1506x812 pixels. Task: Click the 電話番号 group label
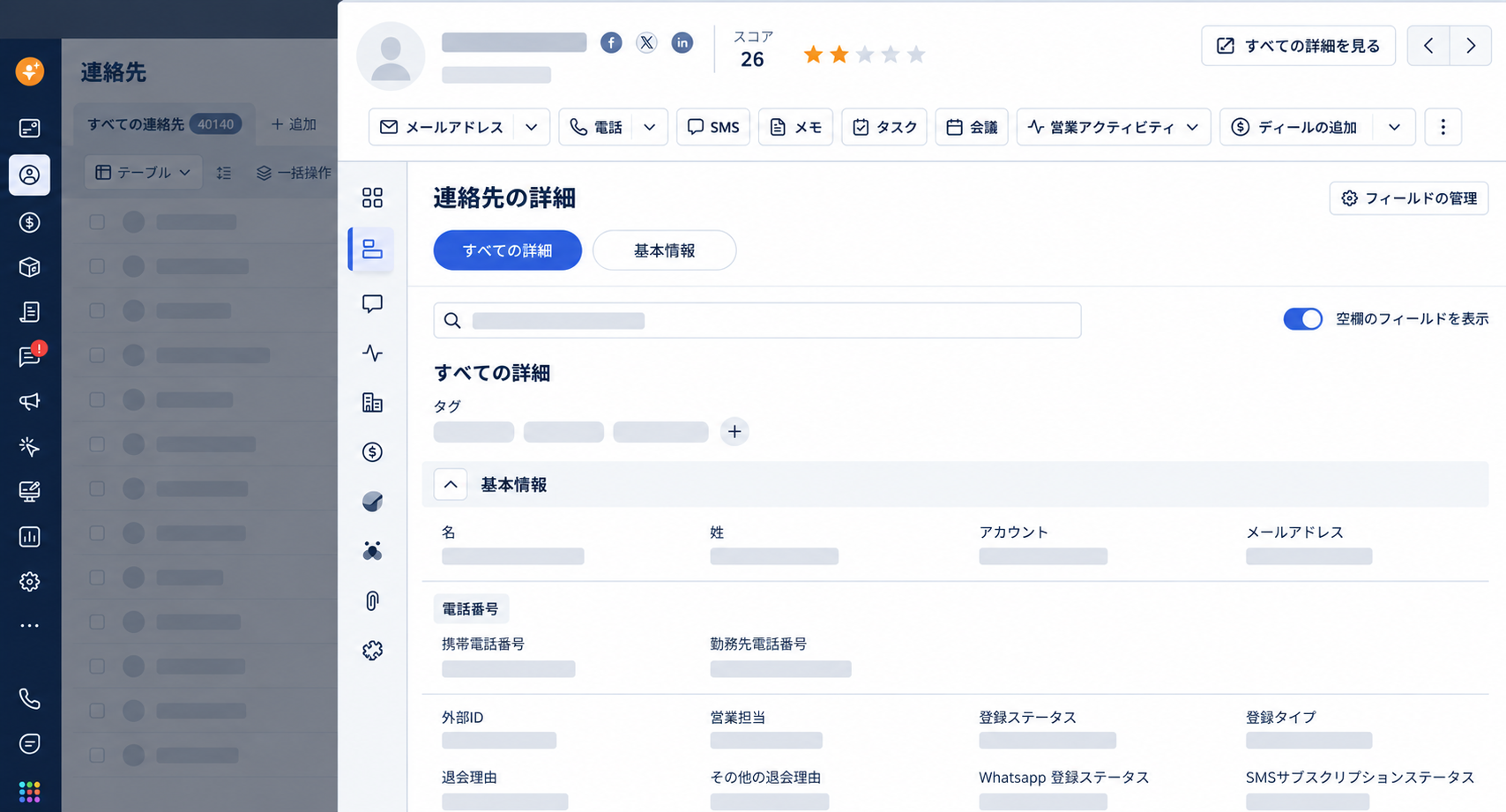pyautogui.click(x=471, y=608)
